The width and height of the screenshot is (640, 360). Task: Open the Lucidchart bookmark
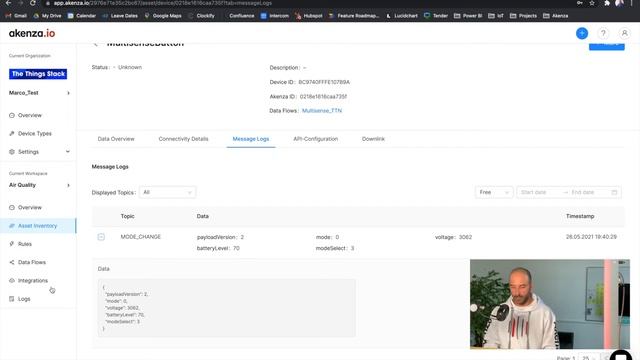coord(402,16)
